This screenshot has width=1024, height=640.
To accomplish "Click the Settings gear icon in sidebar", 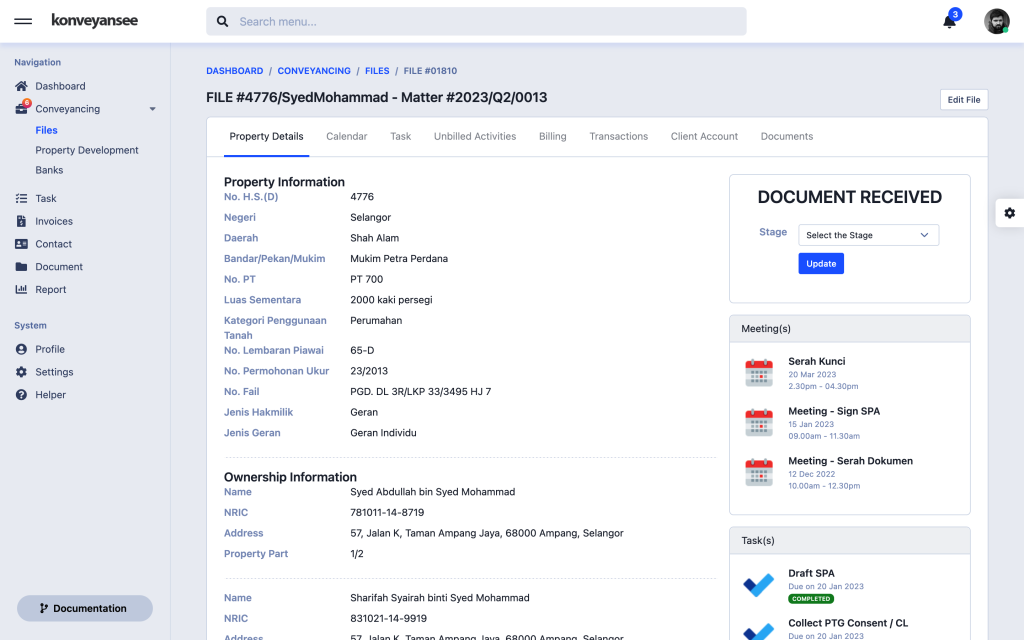I will [23, 371].
